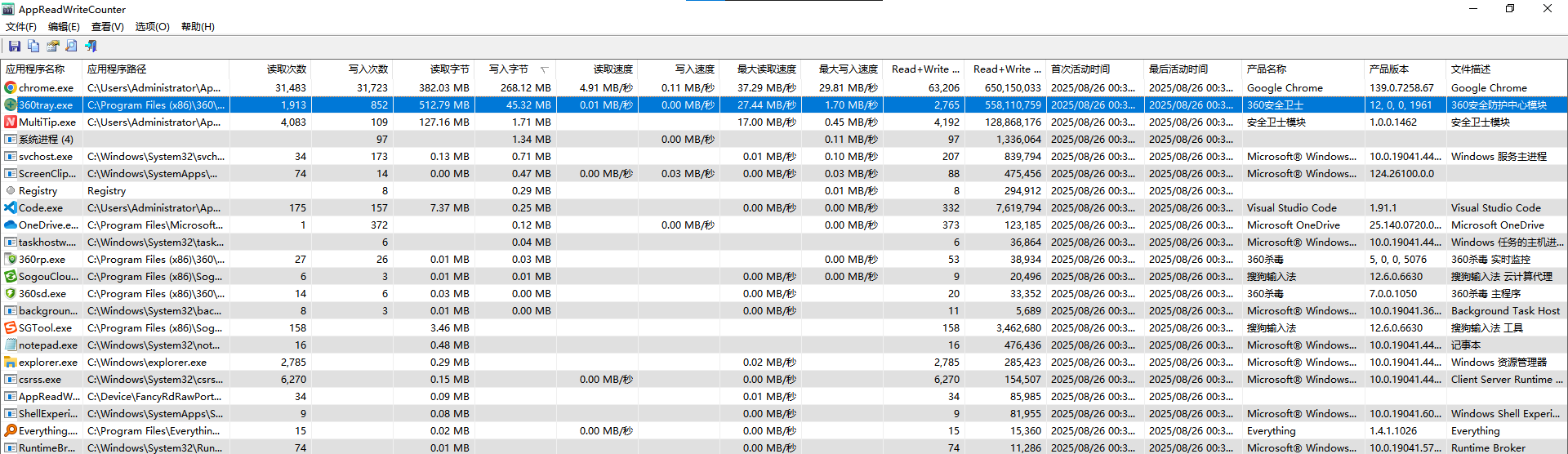The height and width of the screenshot is (454, 1568).
Task: Select the chrome.exe row icon
Action: (11, 87)
